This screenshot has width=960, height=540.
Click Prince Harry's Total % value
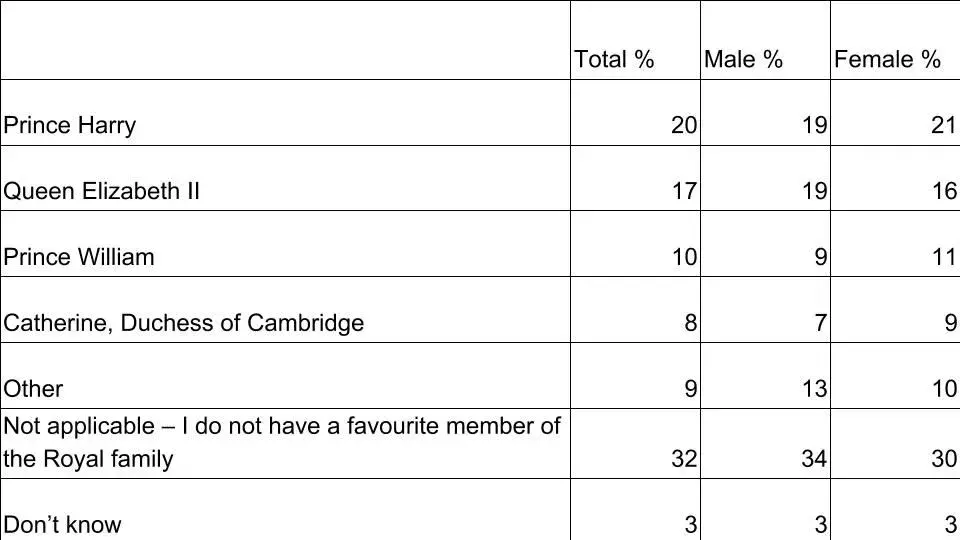pyautogui.click(x=684, y=125)
